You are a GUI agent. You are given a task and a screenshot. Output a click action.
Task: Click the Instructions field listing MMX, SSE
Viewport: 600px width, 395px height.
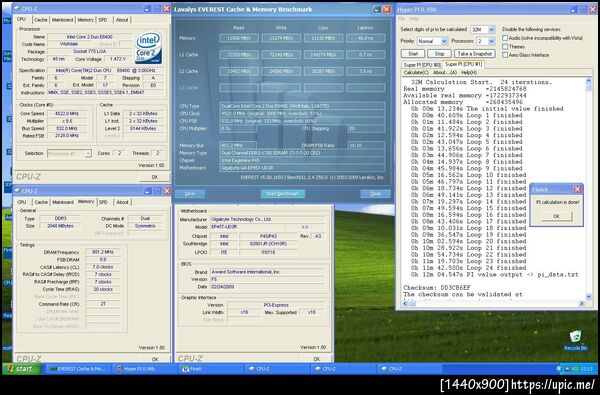106,93
